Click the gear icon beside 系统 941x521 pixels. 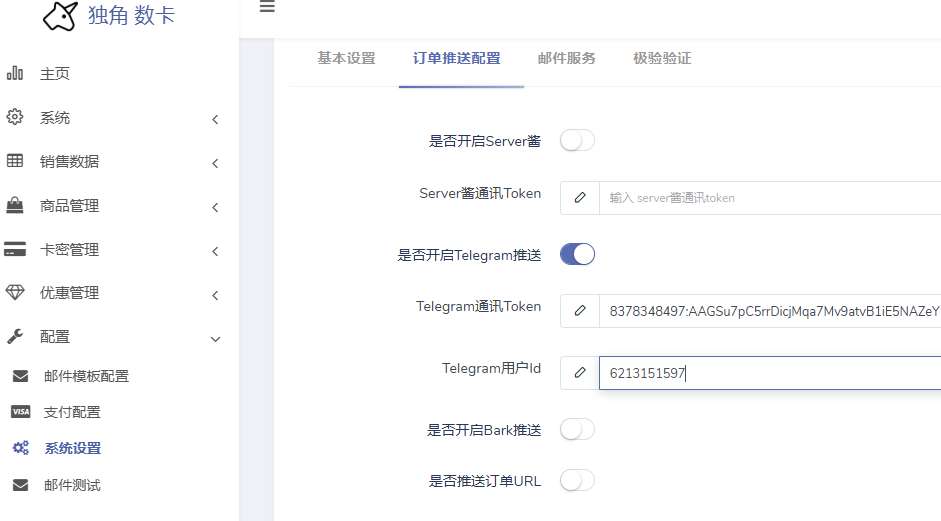pos(15,117)
